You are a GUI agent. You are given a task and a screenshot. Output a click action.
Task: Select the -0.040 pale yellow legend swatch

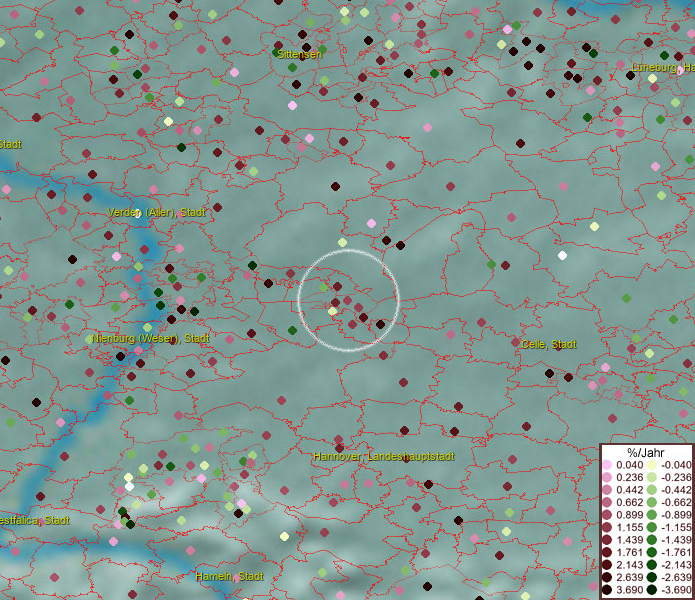pyautogui.click(x=652, y=465)
